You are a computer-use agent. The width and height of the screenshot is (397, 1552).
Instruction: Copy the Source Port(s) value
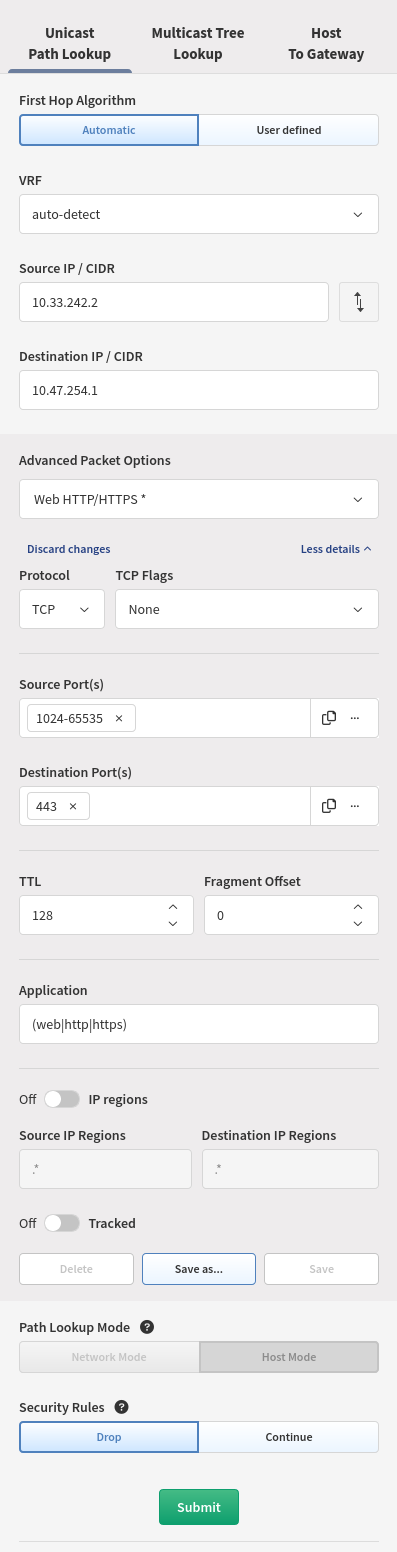pyautogui.click(x=329, y=718)
